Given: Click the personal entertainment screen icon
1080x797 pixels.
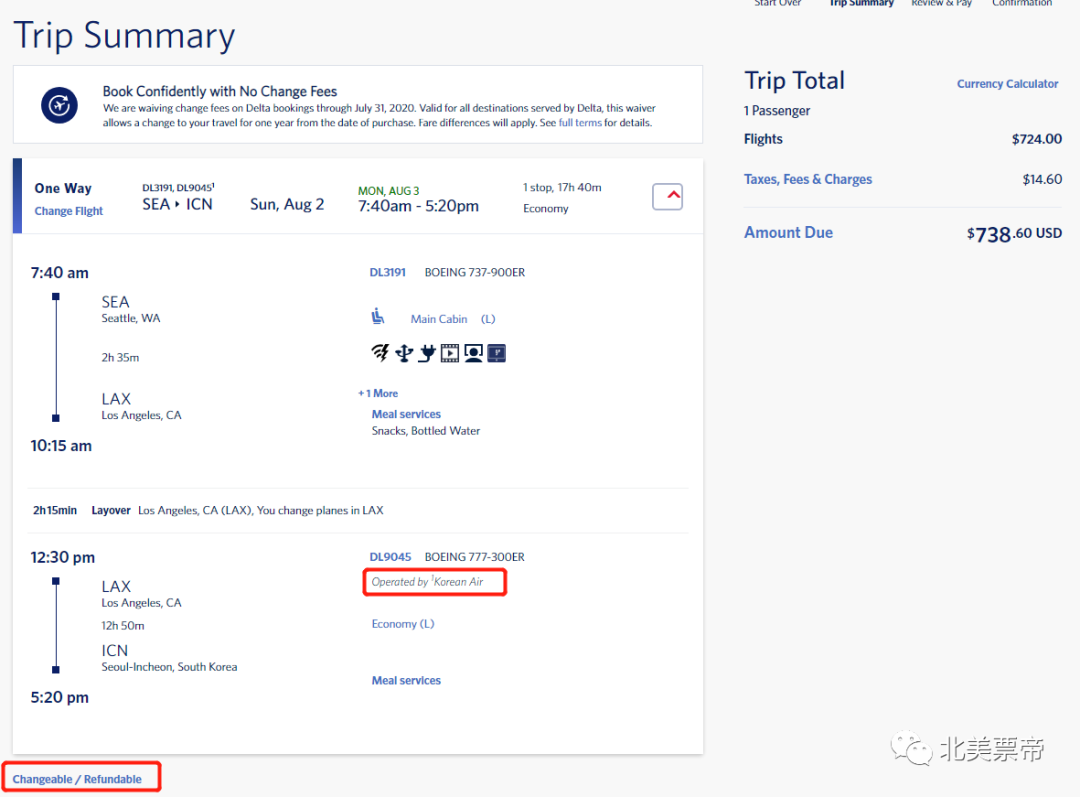Looking at the screenshot, I should [x=473, y=352].
